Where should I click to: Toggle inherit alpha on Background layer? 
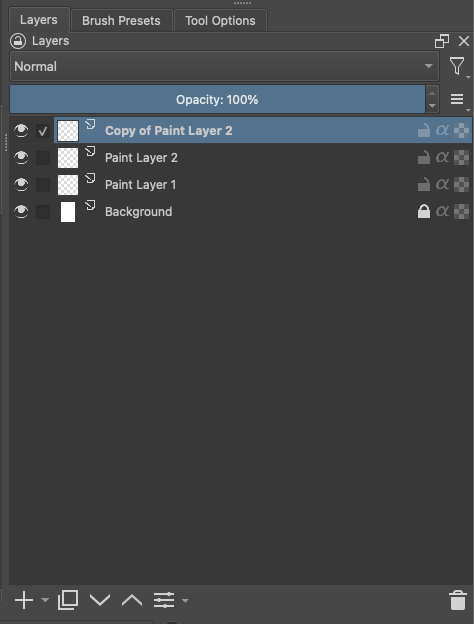[x=442, y=211]
